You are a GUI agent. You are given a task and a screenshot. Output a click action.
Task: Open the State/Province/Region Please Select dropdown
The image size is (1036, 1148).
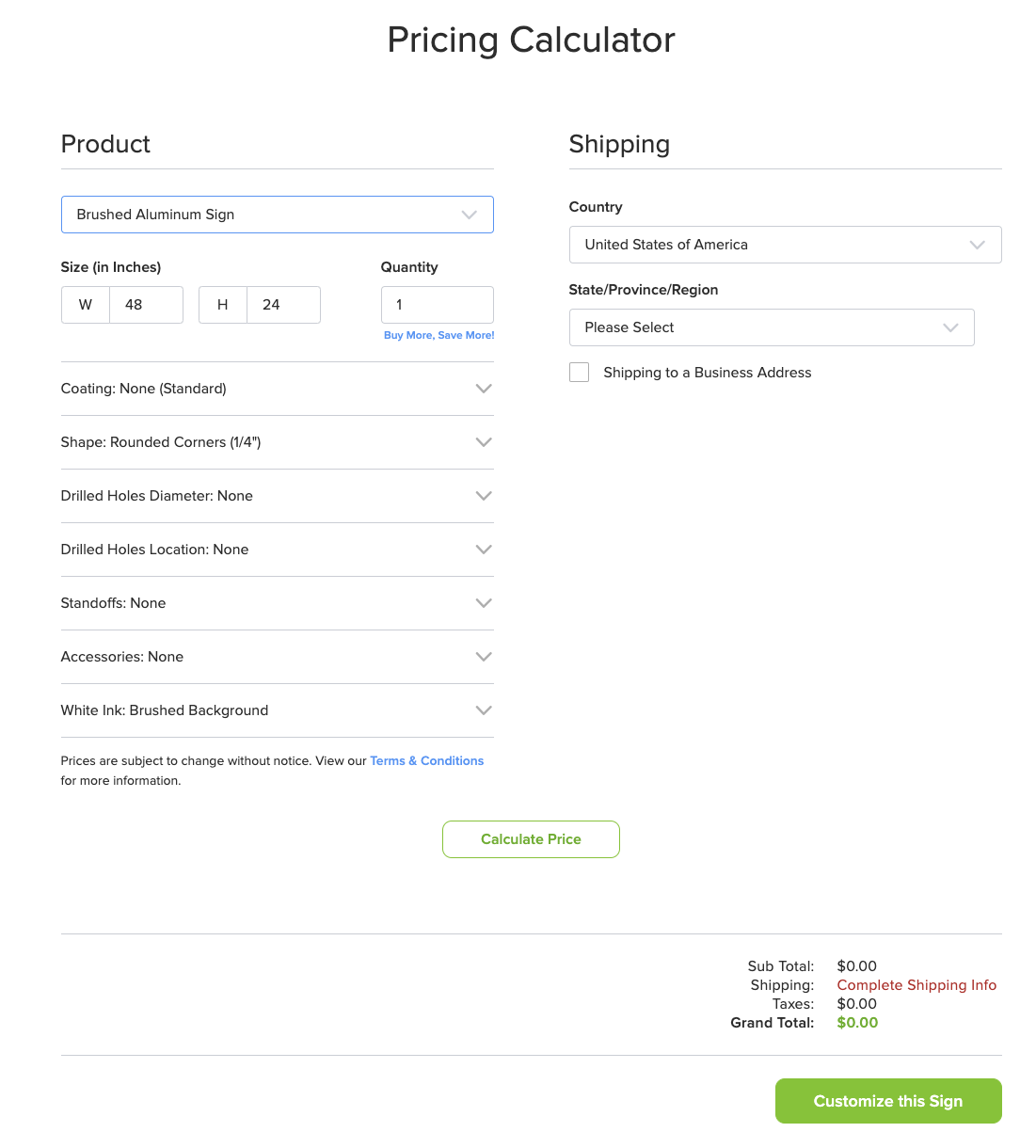click(772, 327)
